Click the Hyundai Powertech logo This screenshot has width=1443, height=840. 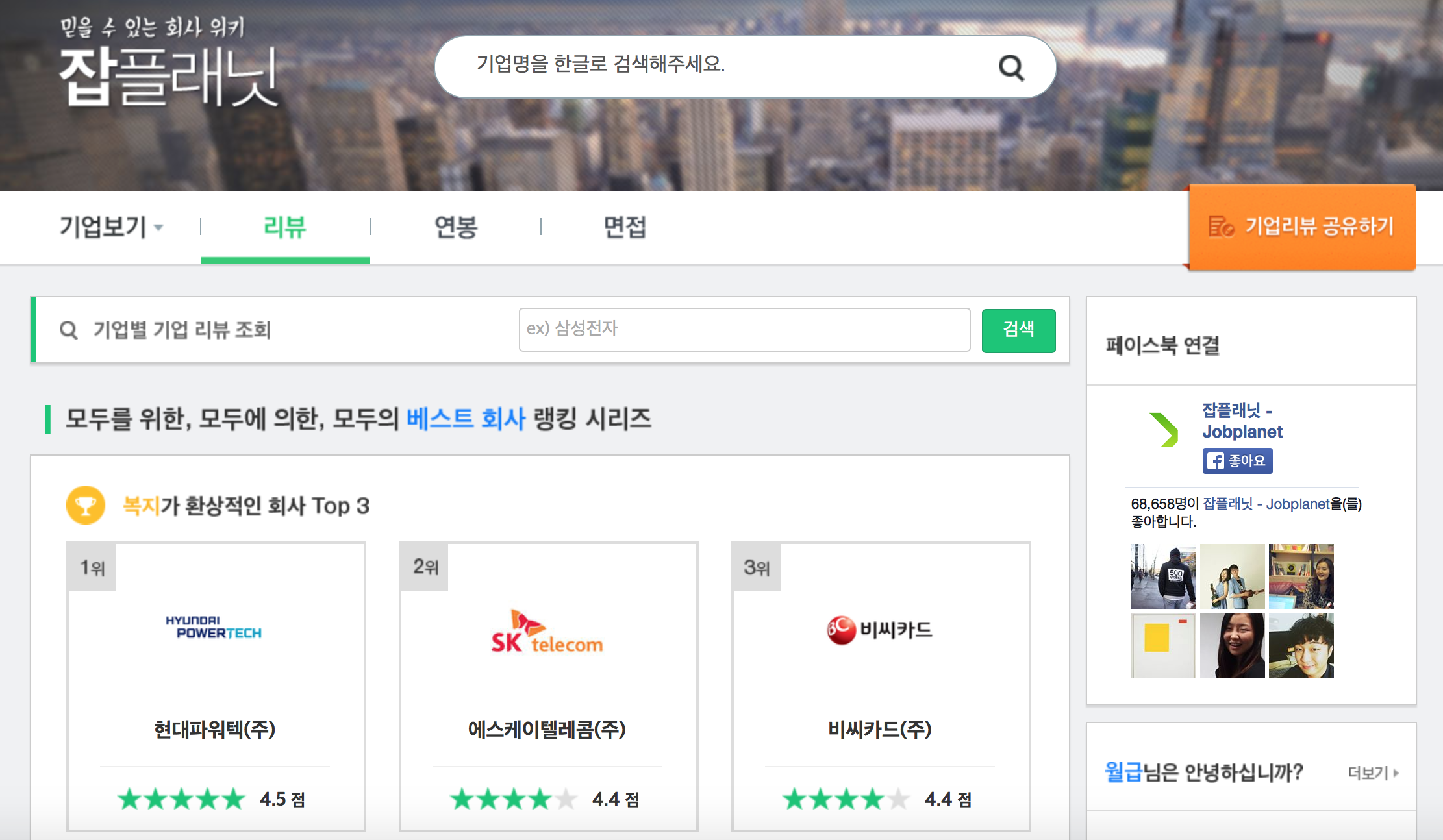point(213,627)
